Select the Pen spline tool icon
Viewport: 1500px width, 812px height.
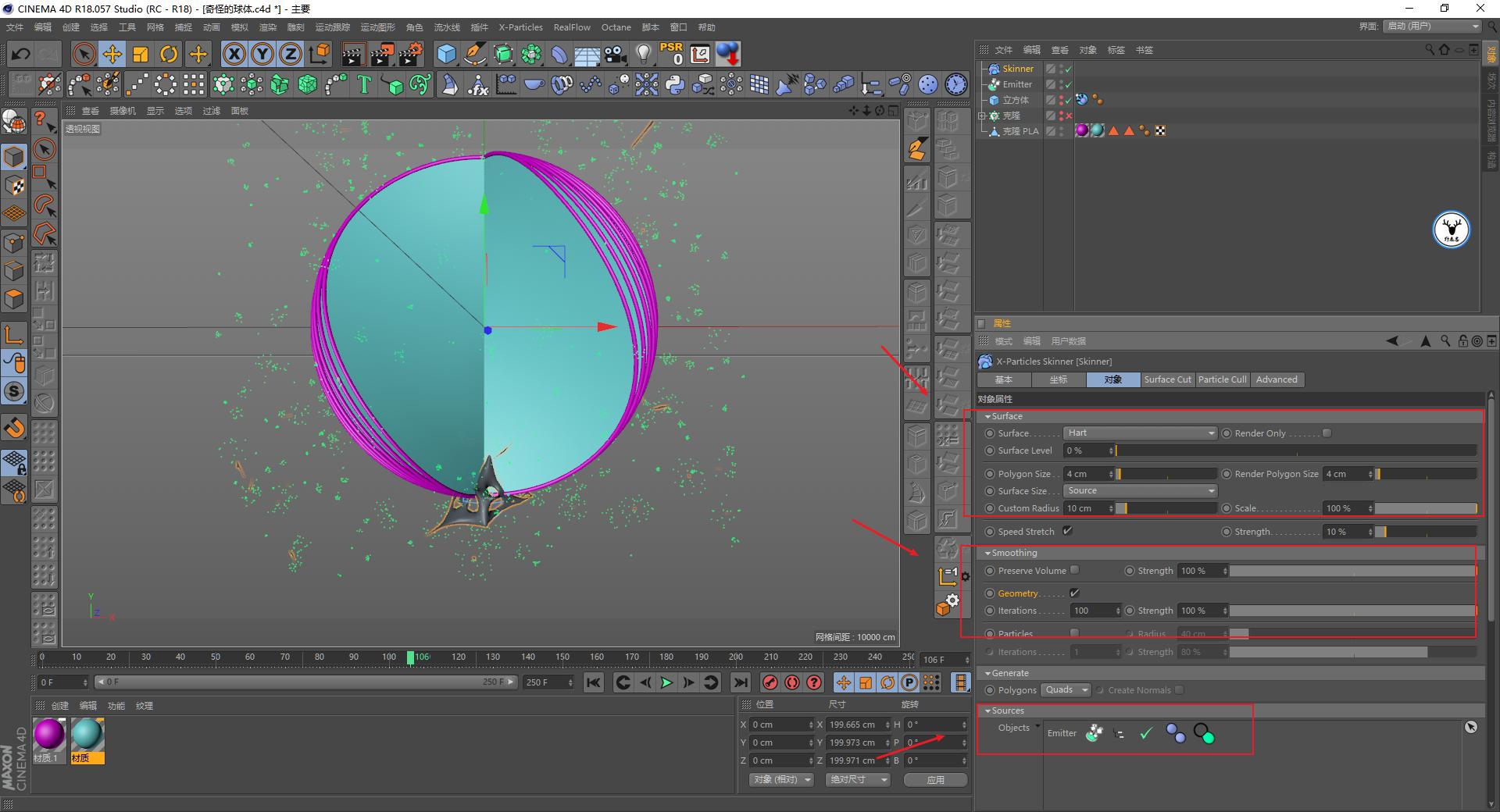click(x=475, y=54)
